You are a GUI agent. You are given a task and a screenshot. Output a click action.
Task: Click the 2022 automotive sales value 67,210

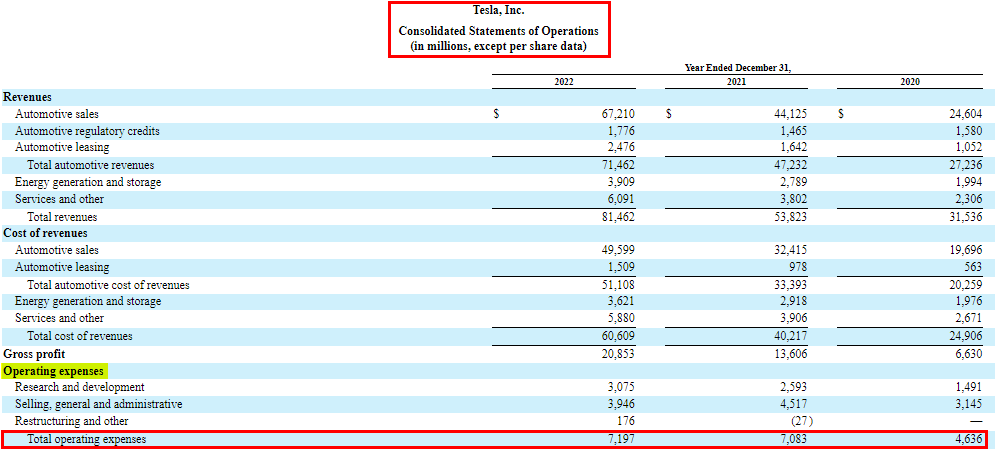coord(617,114)
